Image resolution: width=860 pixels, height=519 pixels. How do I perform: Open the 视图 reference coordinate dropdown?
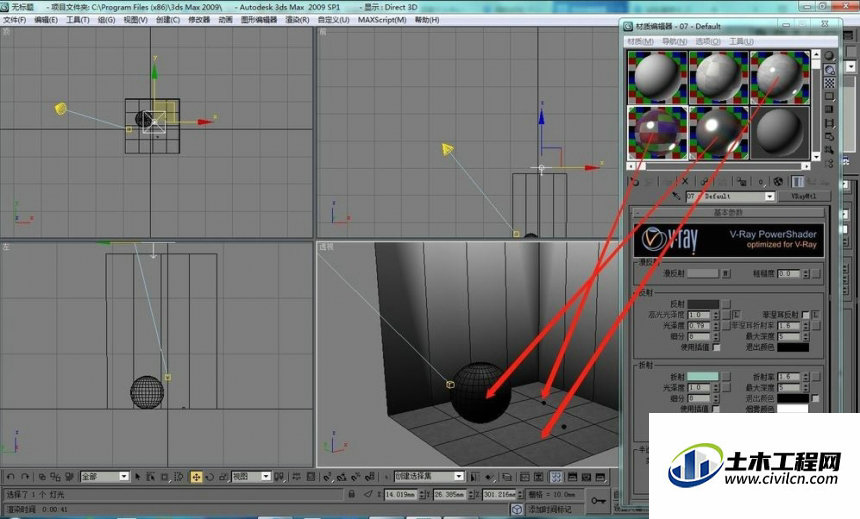266,476
